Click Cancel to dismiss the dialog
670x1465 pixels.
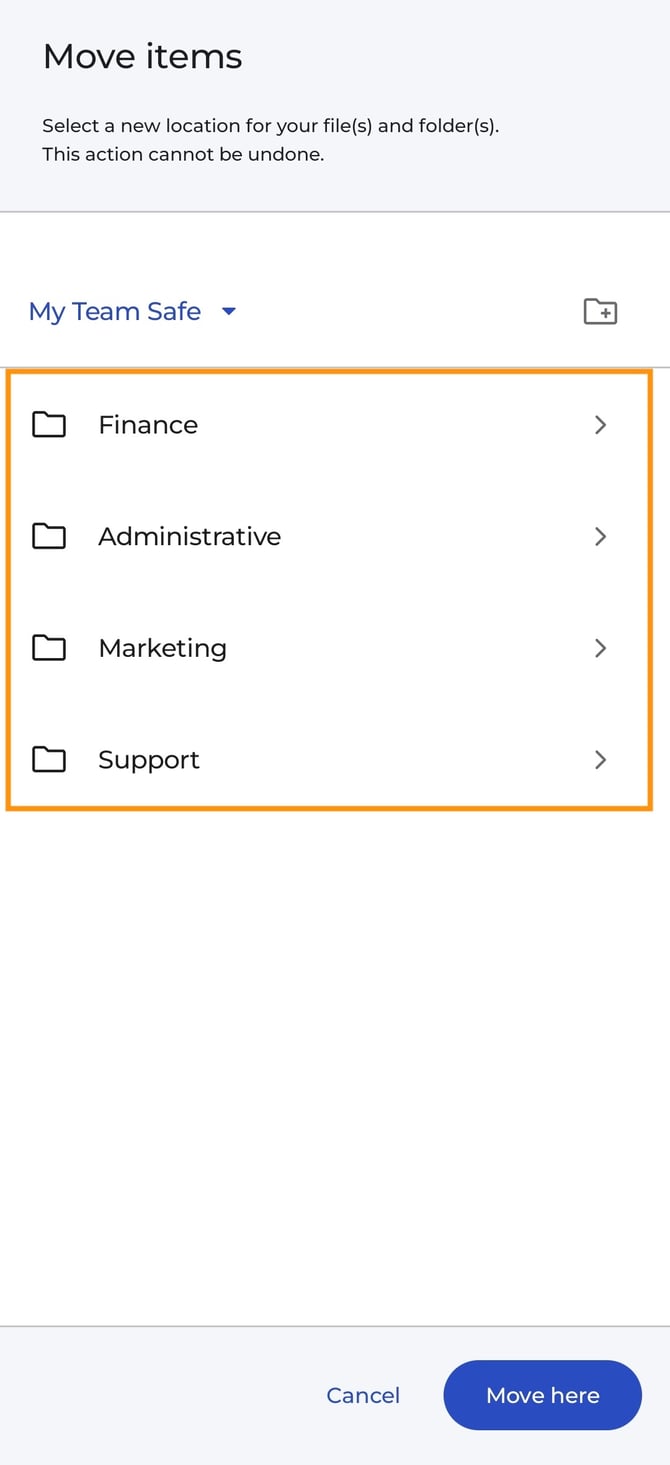pos(363,1395)
